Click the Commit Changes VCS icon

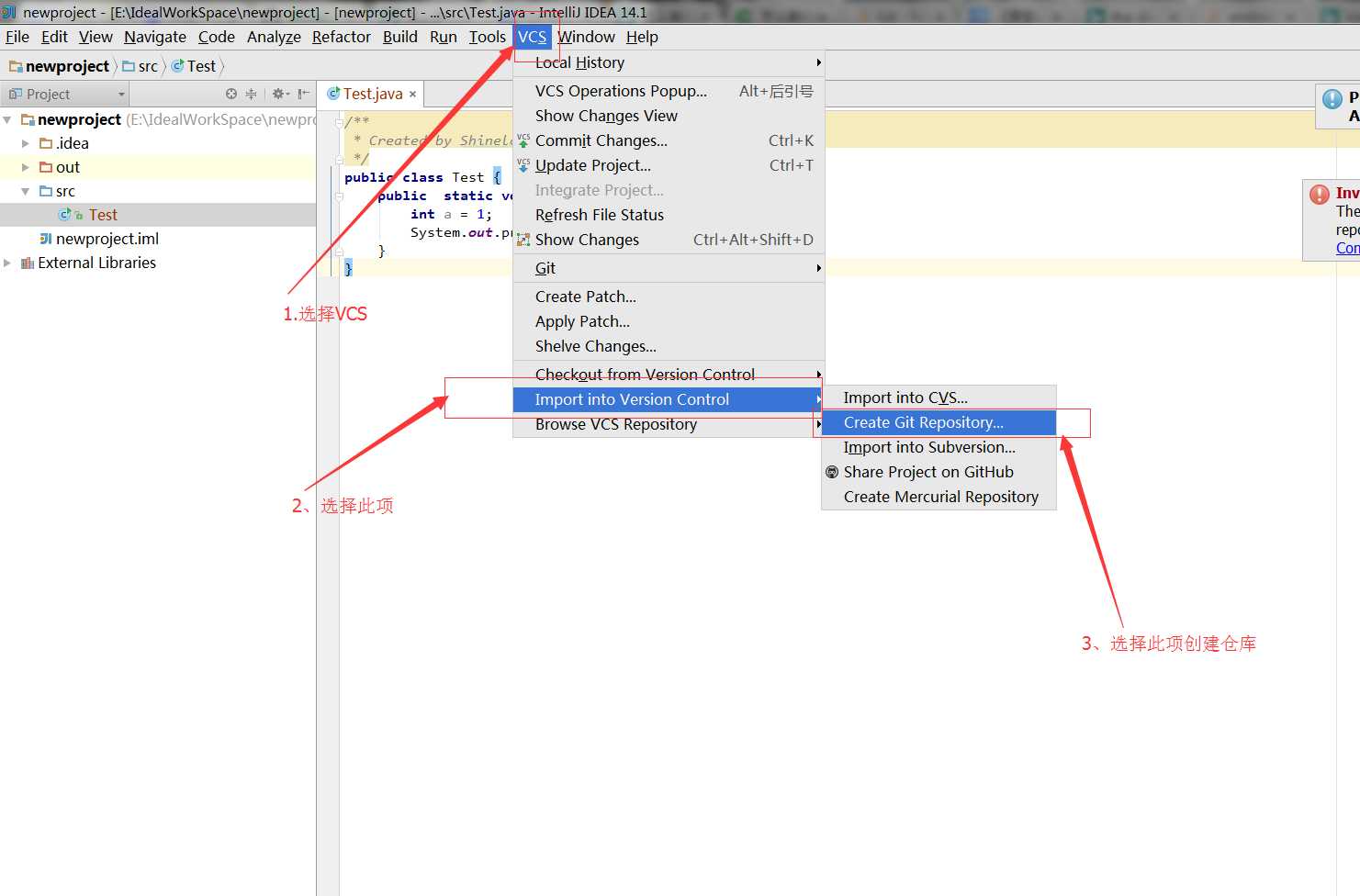pos(523,140)
